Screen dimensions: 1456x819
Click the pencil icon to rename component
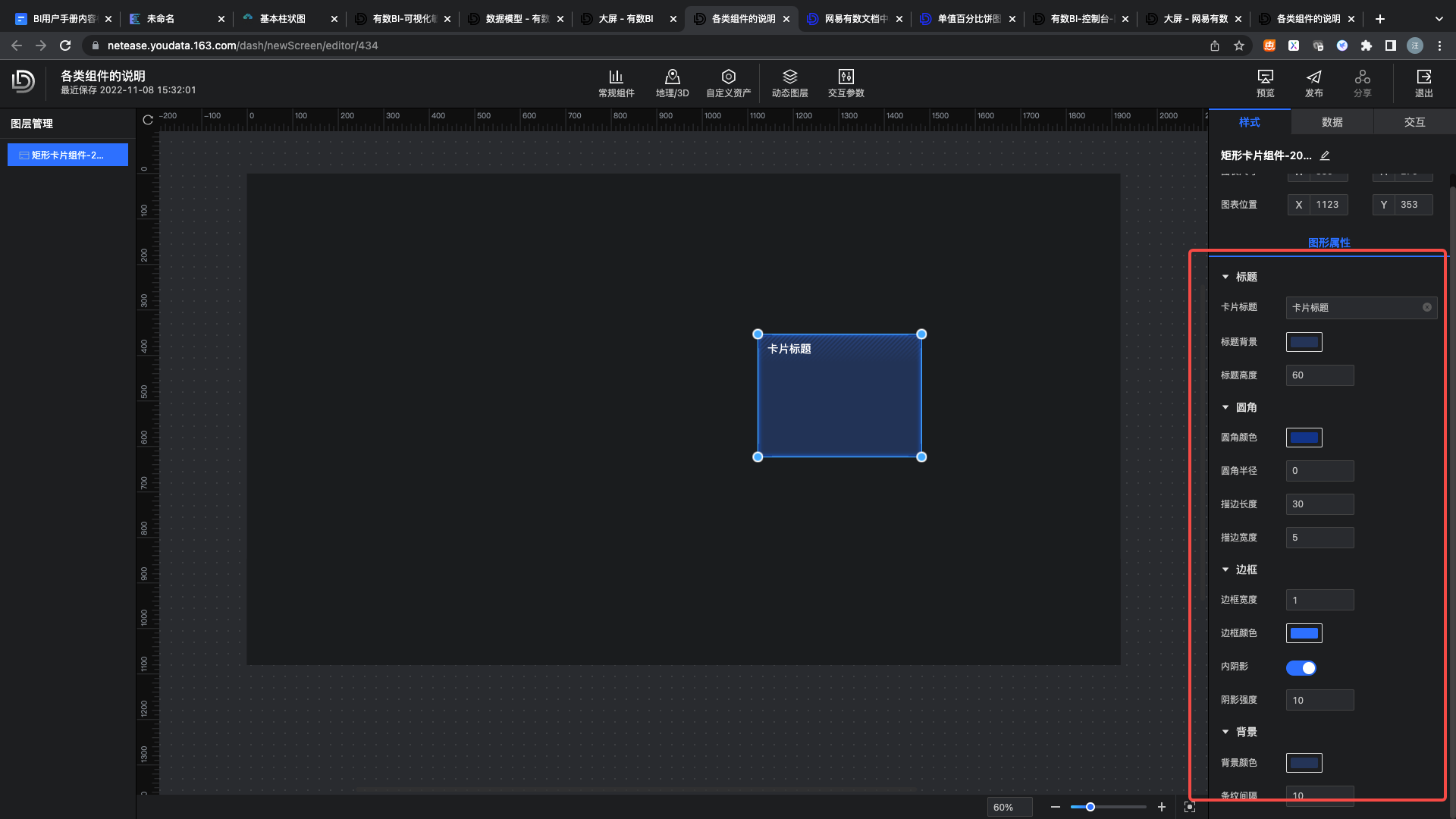coord(1325,155)
